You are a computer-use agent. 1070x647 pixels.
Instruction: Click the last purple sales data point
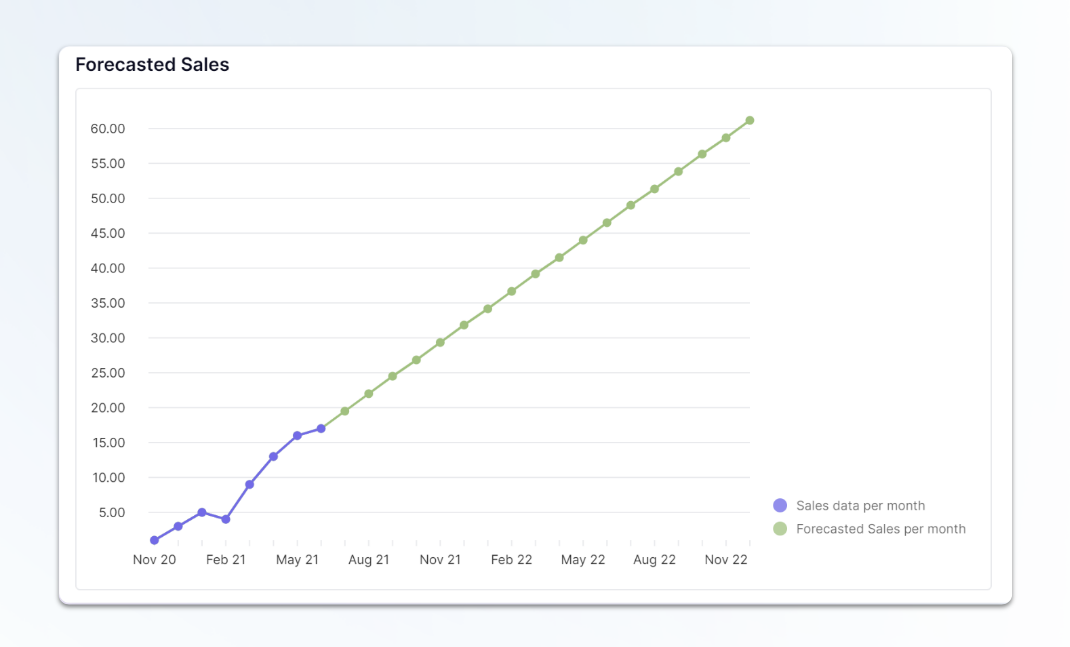coord(321,429)
